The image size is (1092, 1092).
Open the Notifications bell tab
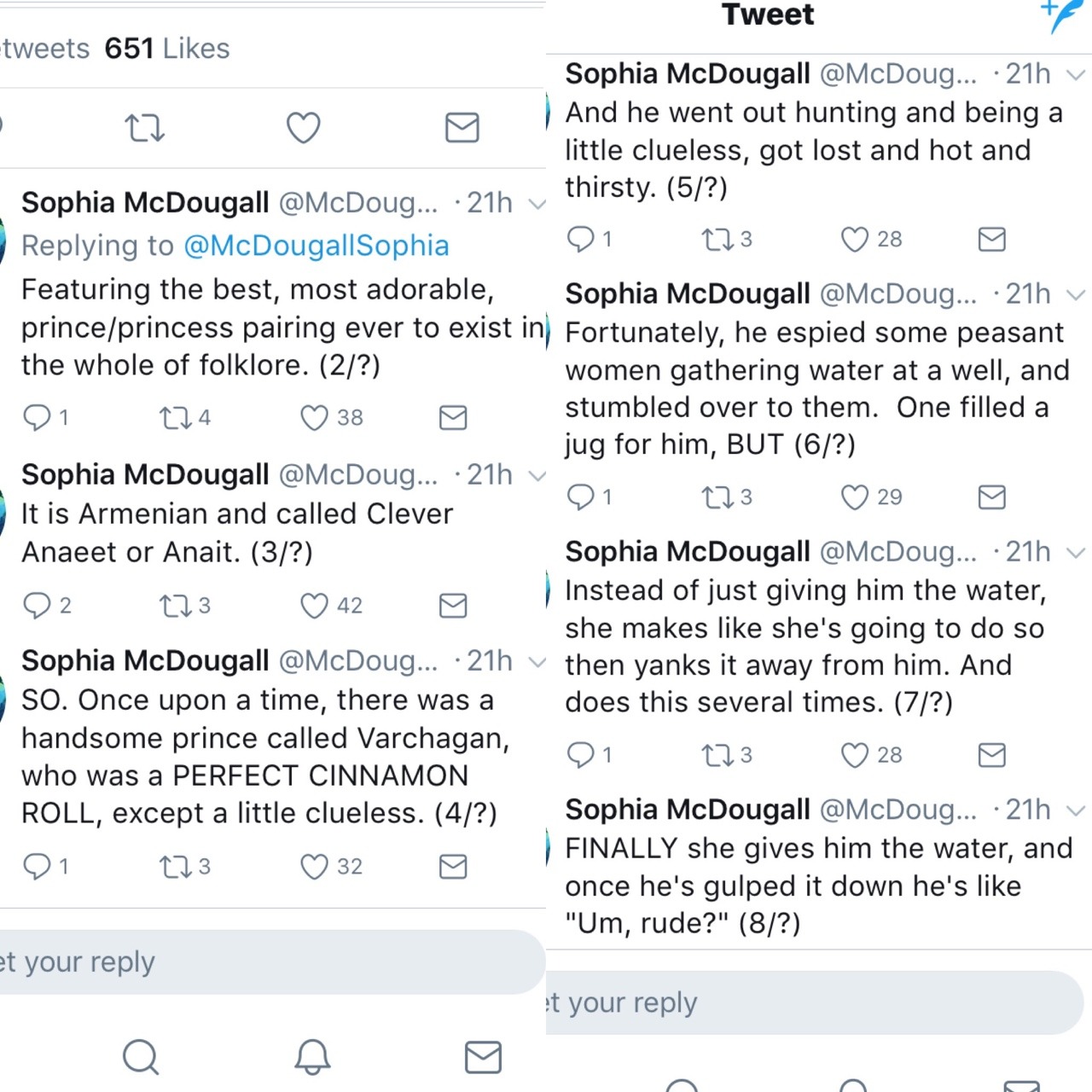[x=312, y=1057]
